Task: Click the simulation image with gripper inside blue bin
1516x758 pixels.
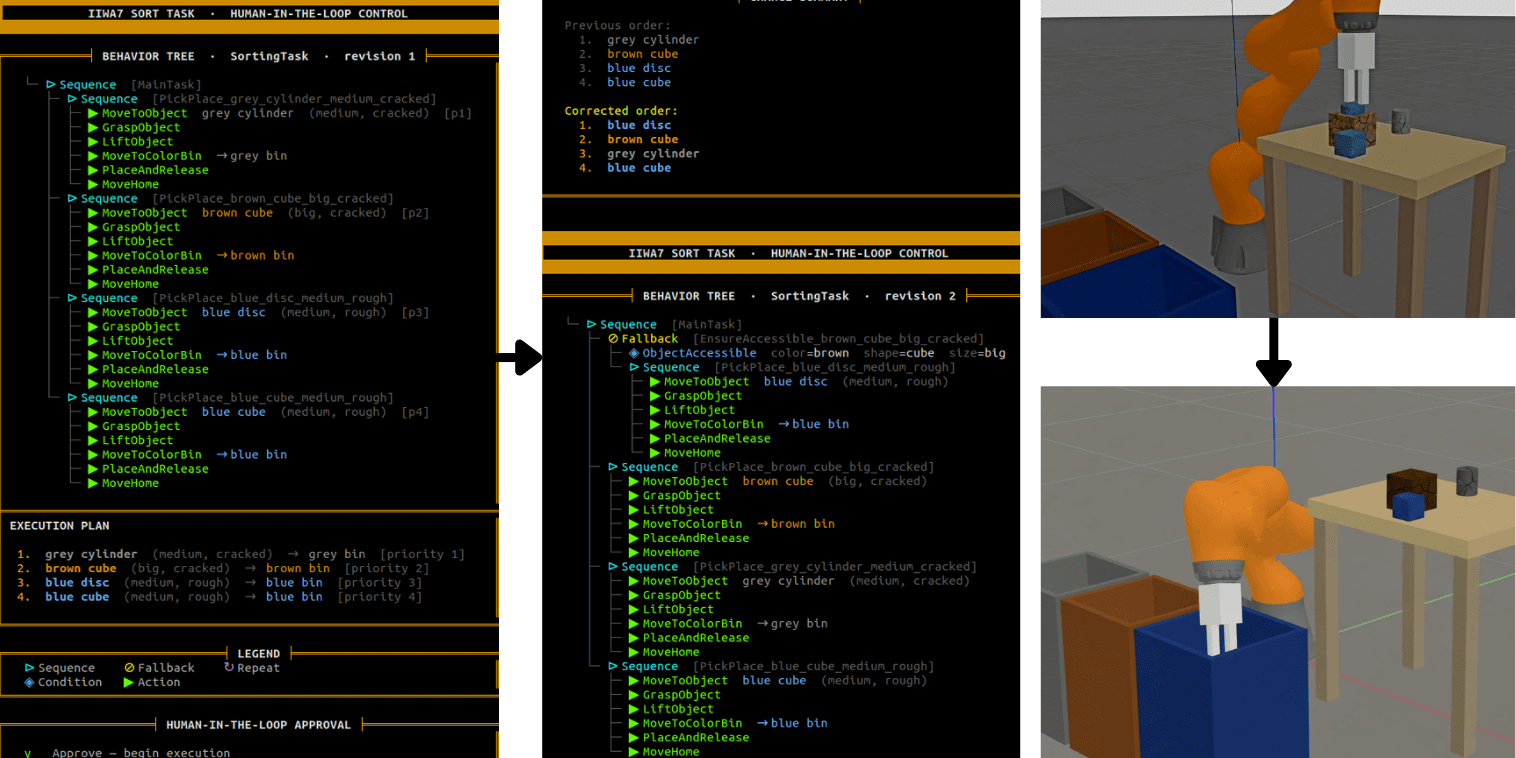Action: pyautogui.click(x=1278, y=573)
